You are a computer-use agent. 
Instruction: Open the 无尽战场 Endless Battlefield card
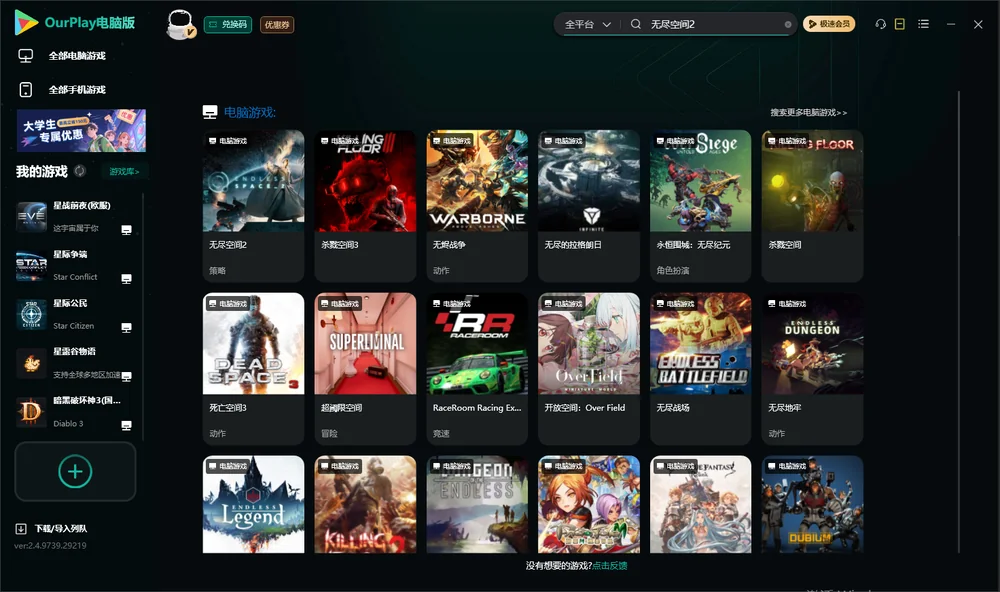(x=700, y=368)
